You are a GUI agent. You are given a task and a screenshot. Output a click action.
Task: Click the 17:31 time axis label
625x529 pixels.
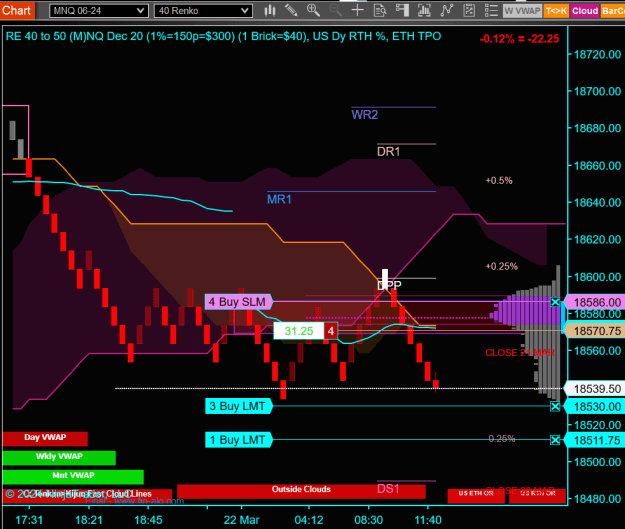click(x=29, y=520)
